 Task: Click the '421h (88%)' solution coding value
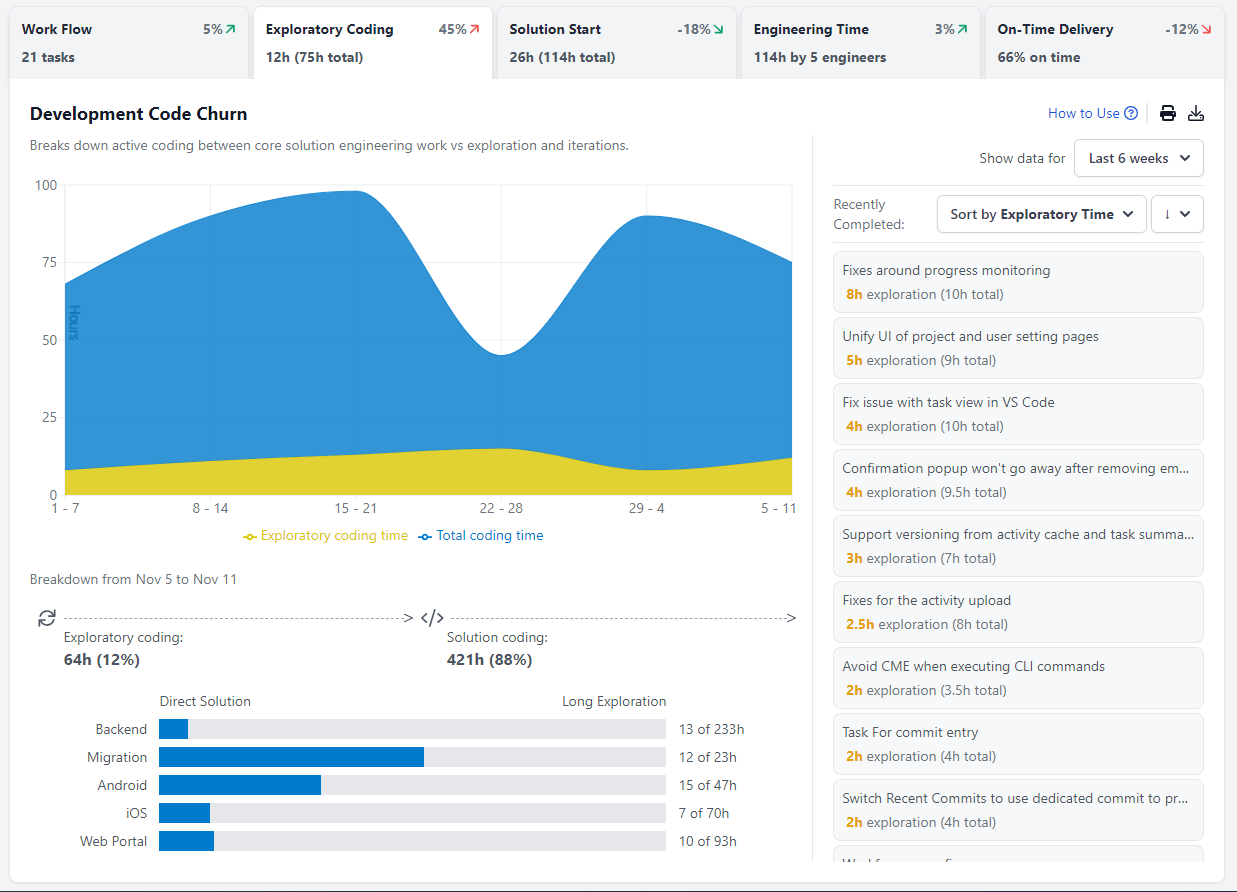pos(489,660)
